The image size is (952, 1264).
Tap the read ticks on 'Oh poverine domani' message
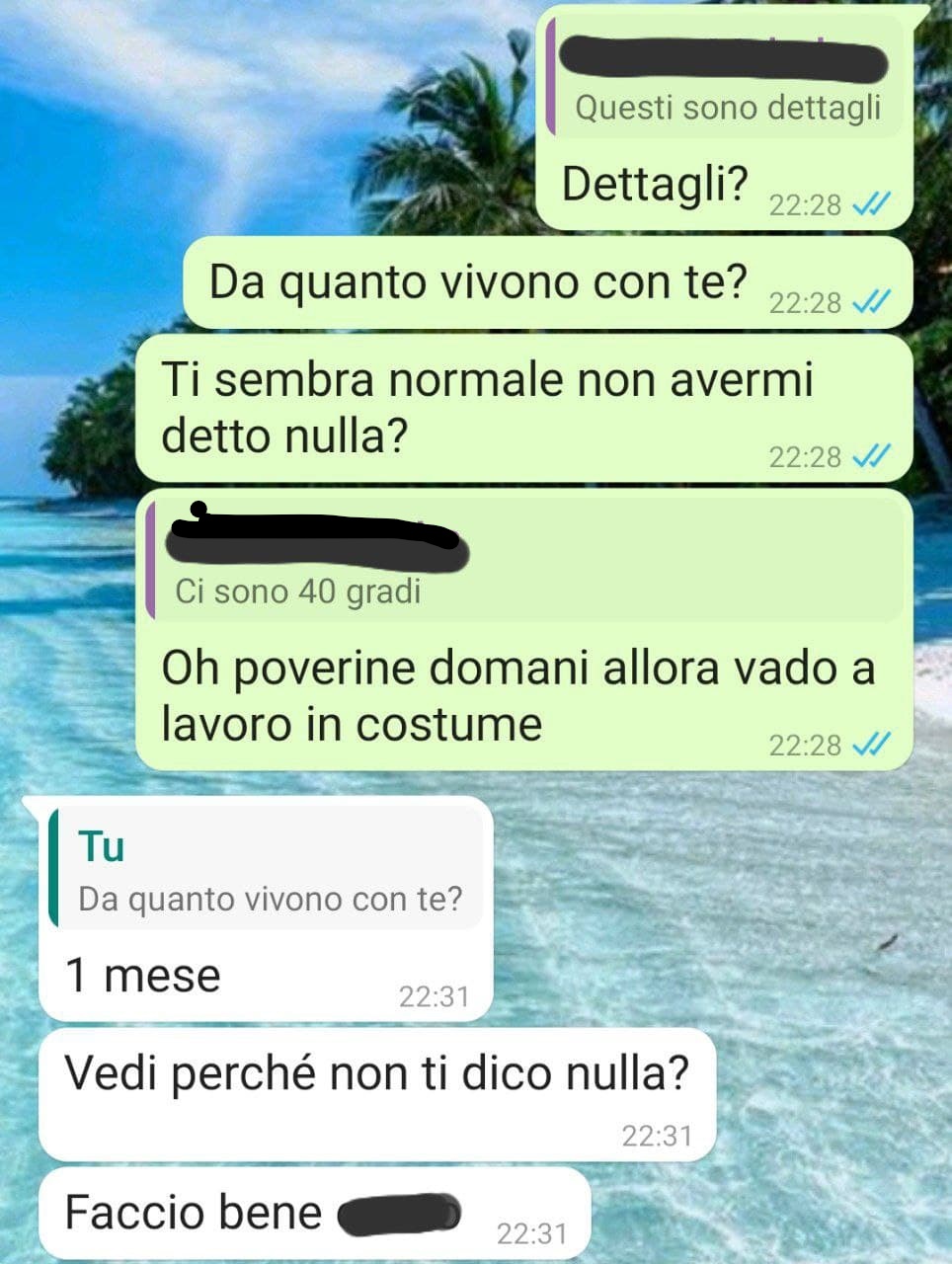871,744
